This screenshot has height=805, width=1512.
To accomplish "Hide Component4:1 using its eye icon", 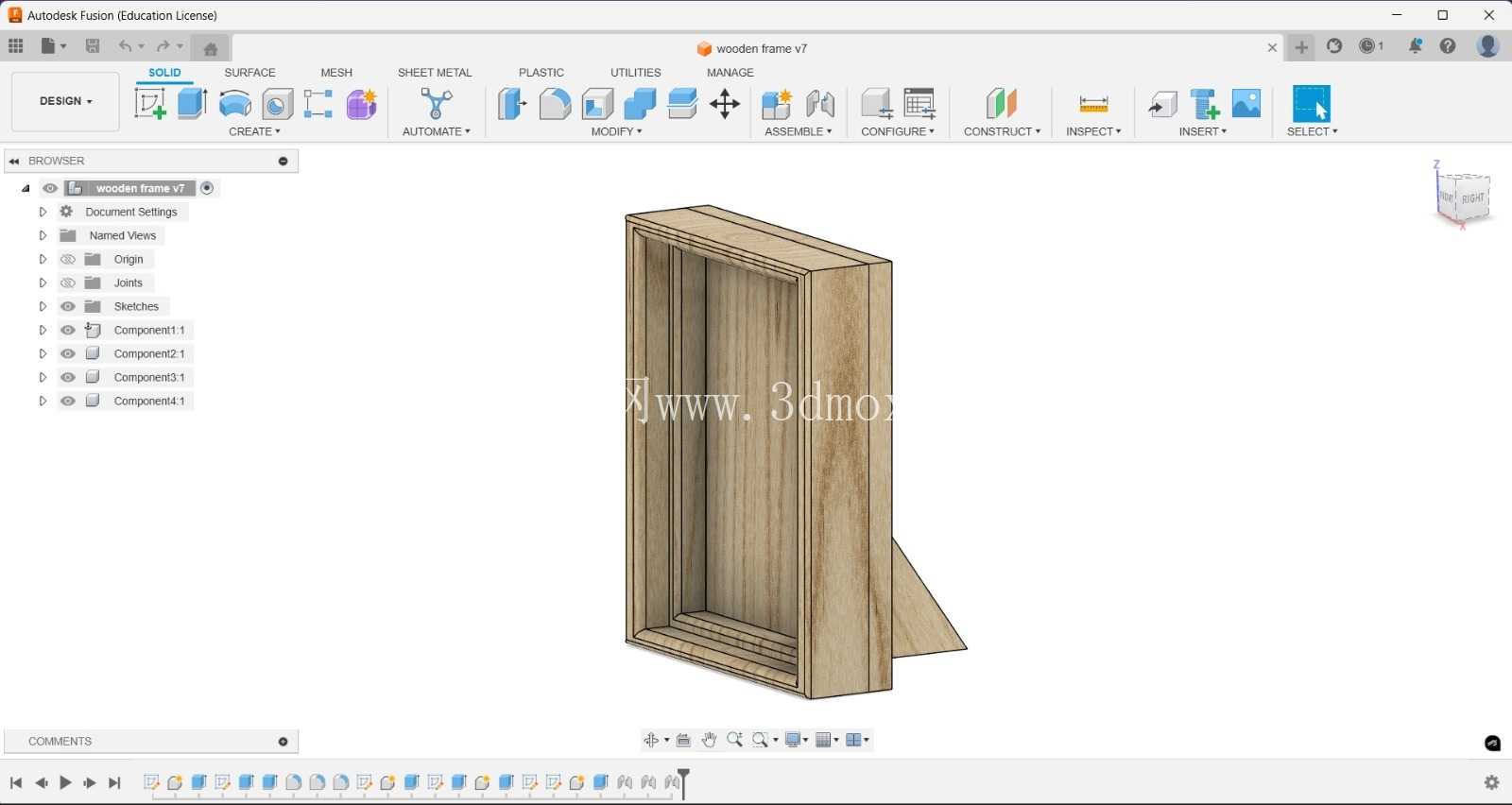I will (x=68, y=401).
